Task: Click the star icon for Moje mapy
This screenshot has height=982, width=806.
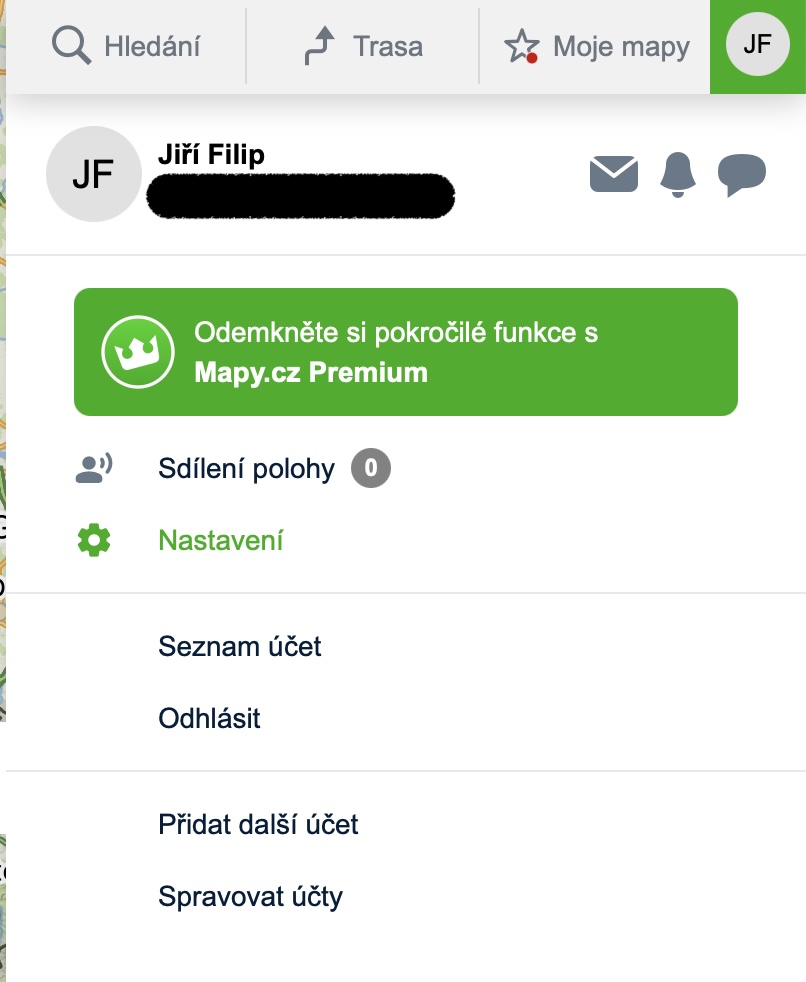Action: (521, 46)
